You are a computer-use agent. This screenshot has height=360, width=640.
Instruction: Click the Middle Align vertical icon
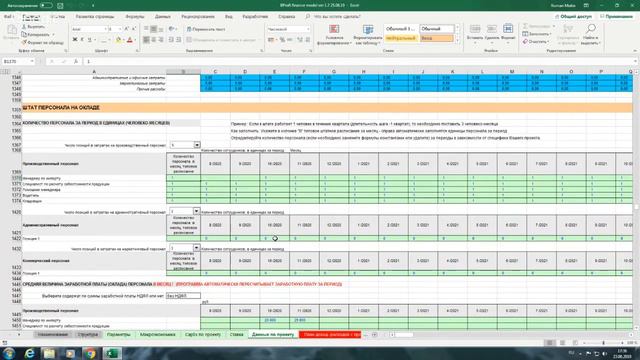tap(153, 29)
